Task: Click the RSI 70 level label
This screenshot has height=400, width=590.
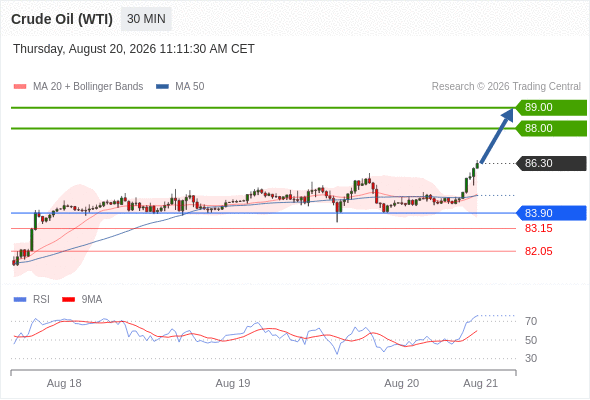Action: tap(531, 321)
